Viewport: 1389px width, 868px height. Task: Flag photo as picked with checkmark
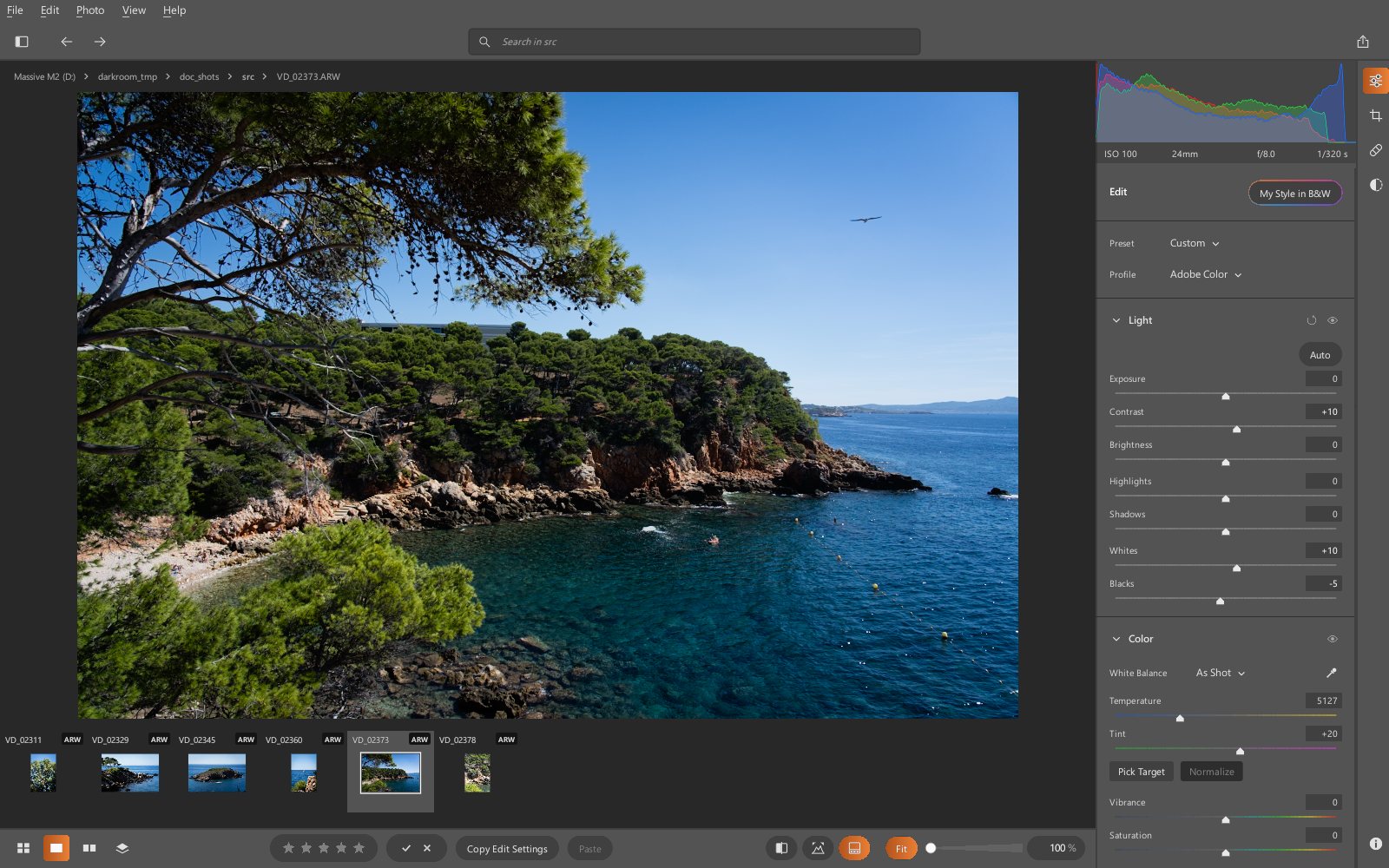[x=406, y=848]
